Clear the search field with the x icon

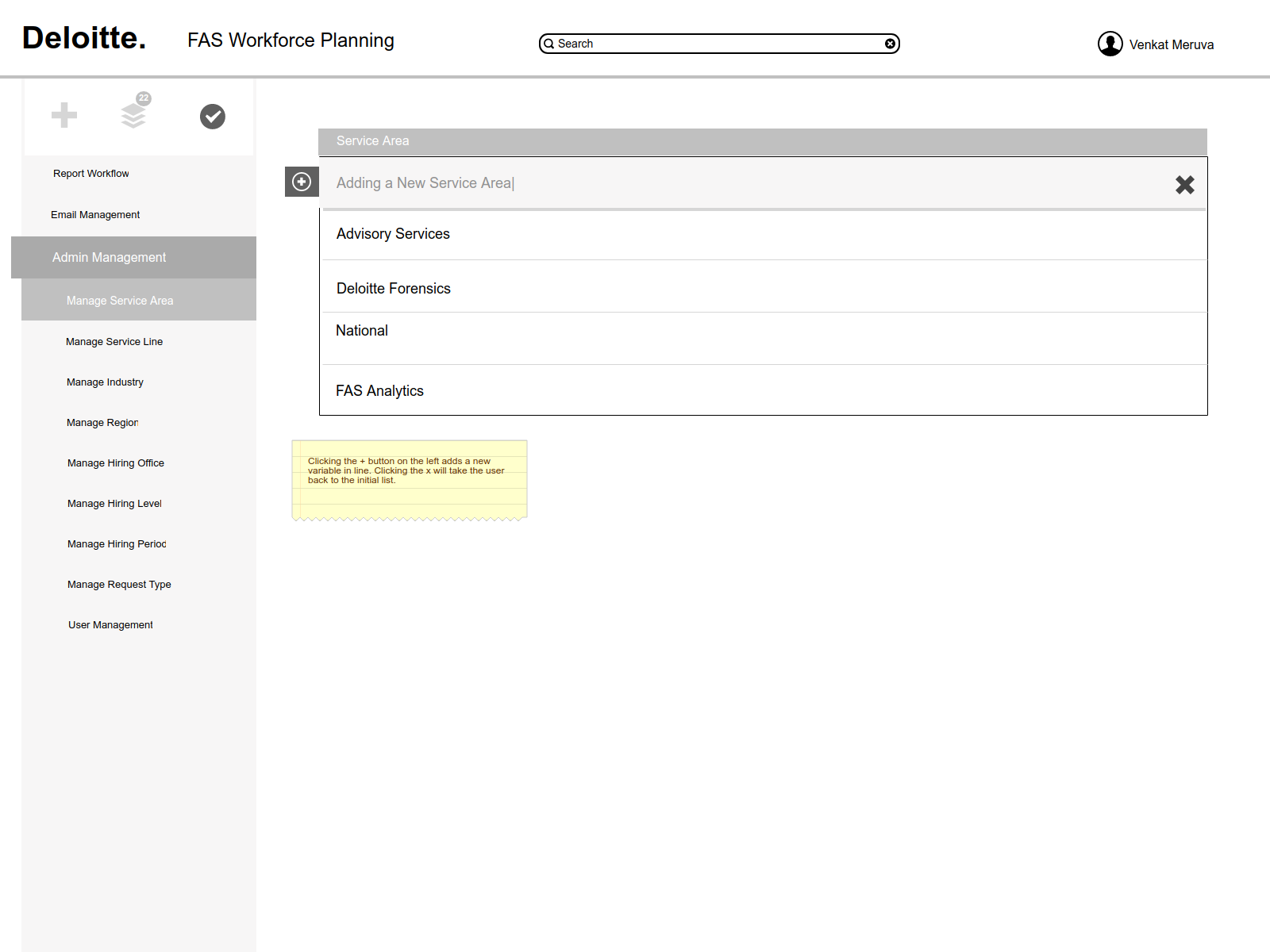tap(890, 44)
